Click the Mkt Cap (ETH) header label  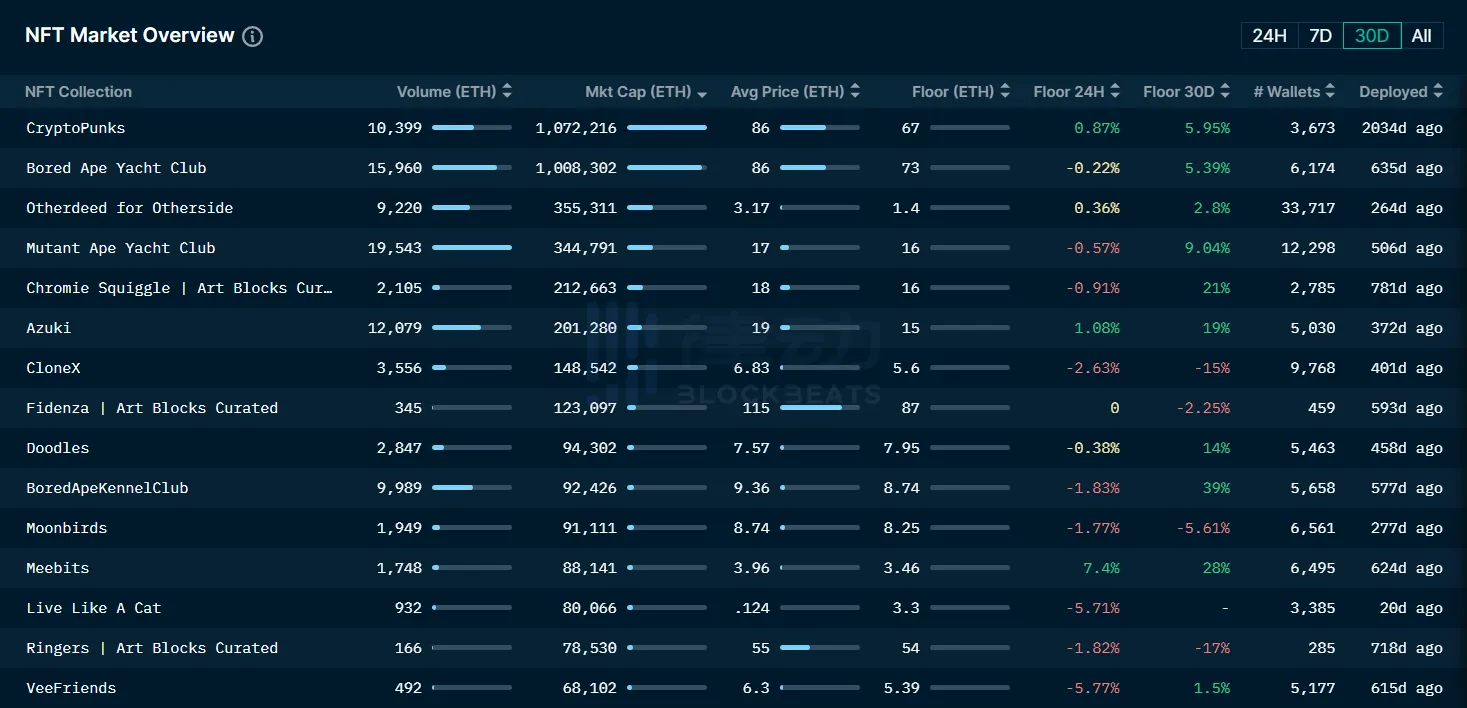click(x=638, y=92)
